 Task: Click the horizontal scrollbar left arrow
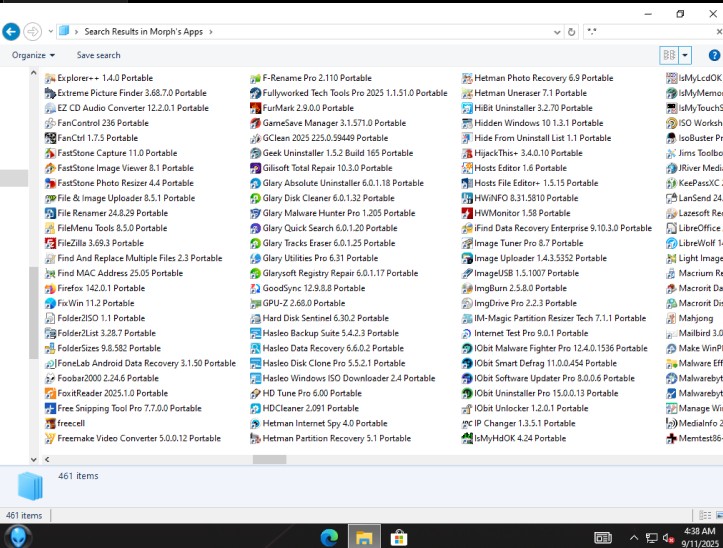[x=47, y=459]
